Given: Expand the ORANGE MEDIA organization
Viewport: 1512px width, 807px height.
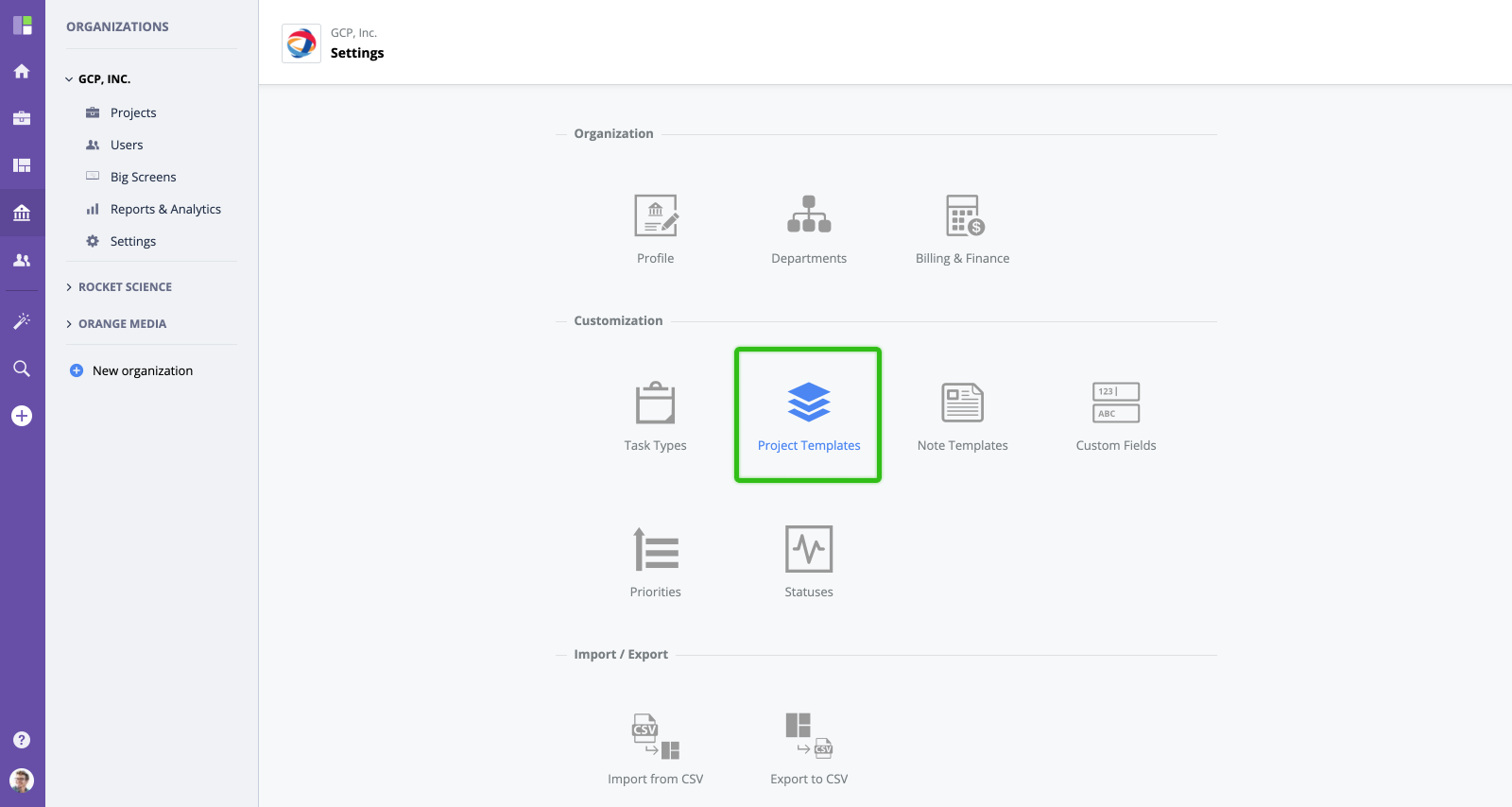Looking at the screenshot, I should [69, 324].
